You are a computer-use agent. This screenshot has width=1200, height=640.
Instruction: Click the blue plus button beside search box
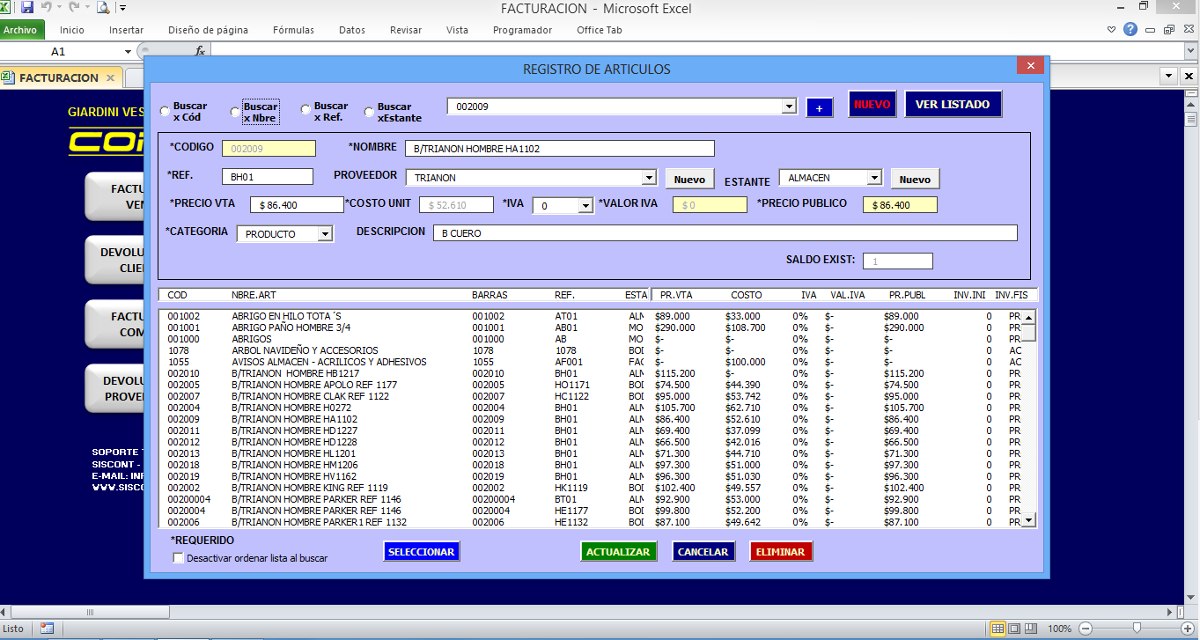[819, 108]
